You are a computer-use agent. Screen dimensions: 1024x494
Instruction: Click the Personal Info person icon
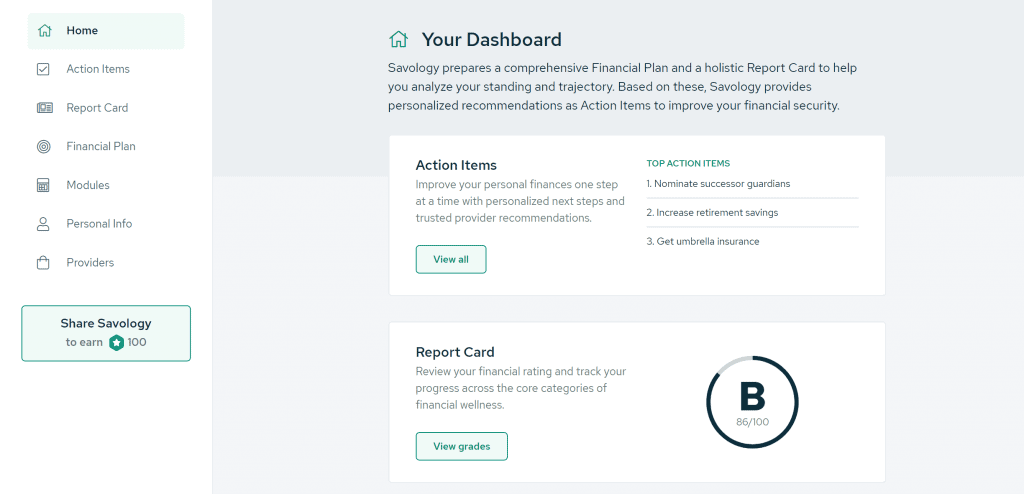pos(43,224)
